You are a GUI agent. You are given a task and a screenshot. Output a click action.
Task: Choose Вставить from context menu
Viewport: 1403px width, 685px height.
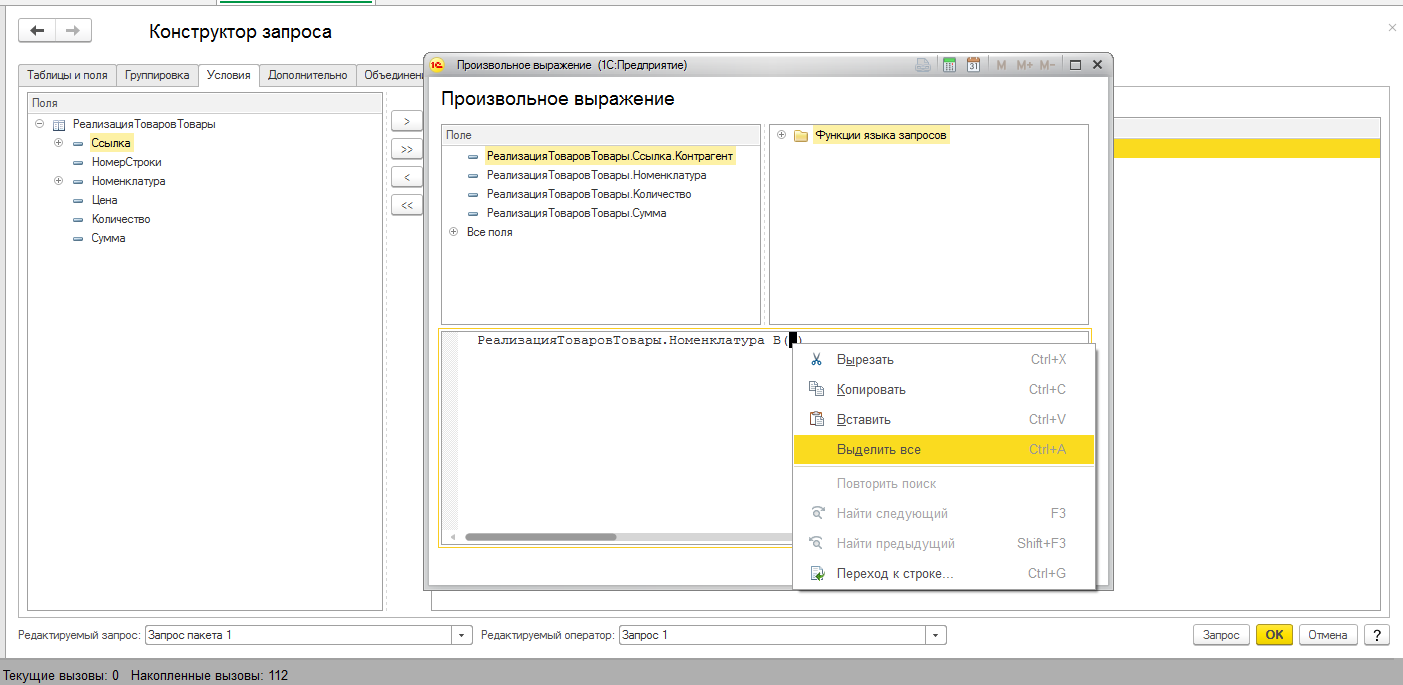[x=944, y=420]
